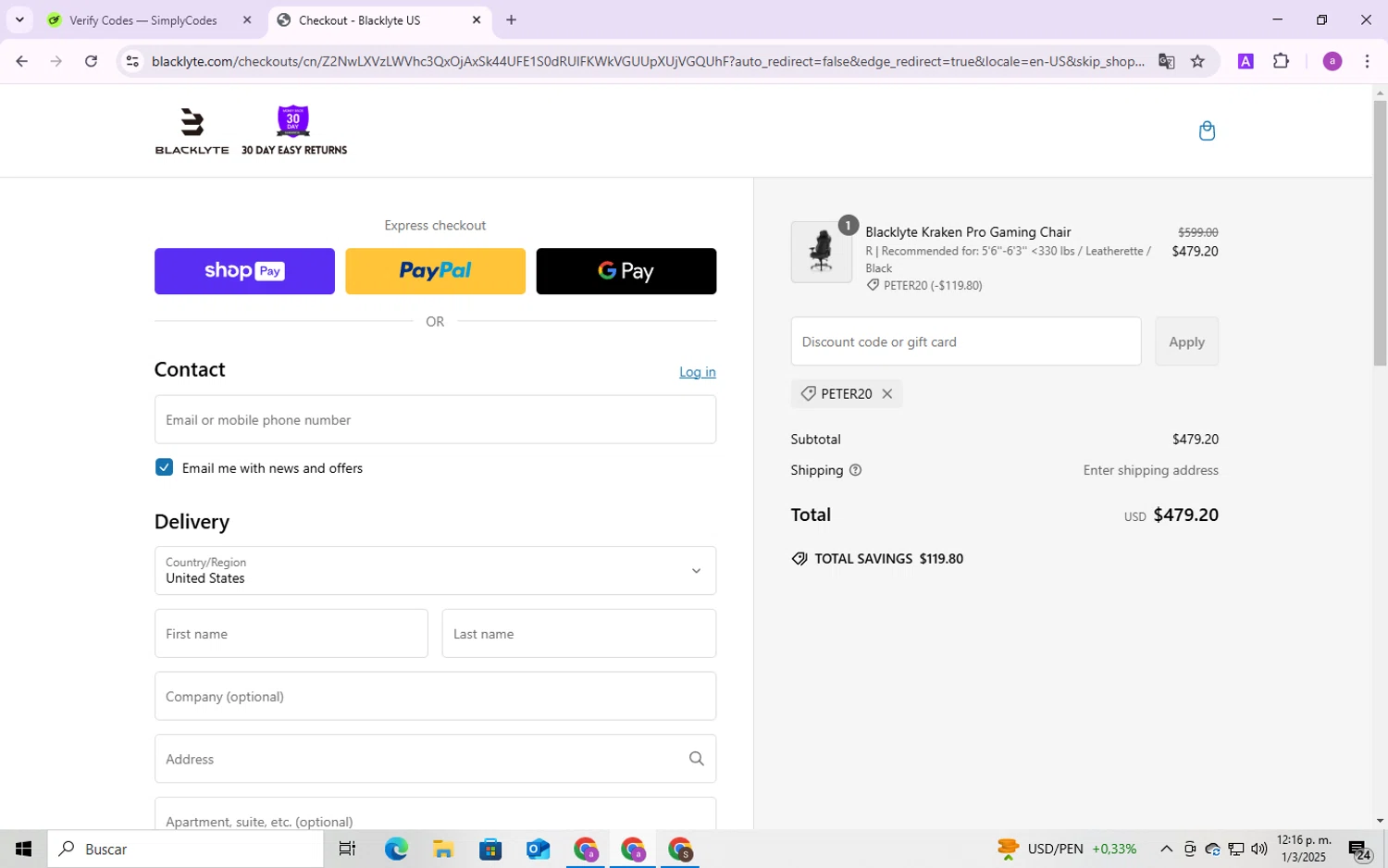Viewport: 1388px width, 868px height.
Task: Focus the Email or mobile phone number field
Action: pos(435,419)
